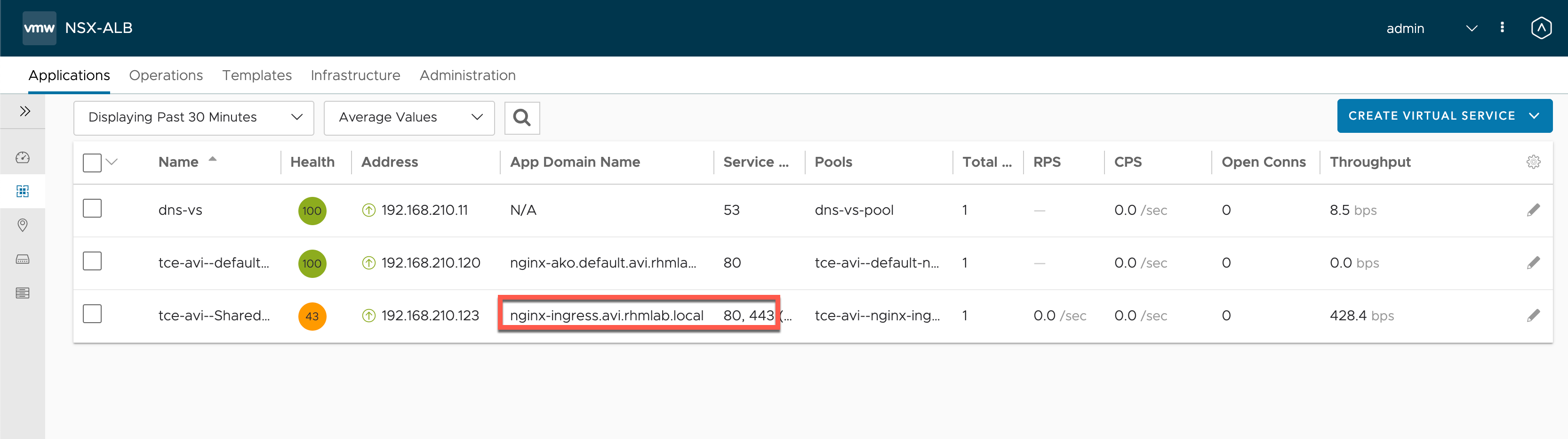The image size is (1568, 439).
Task: Click the nginx-ako.default.avi.rhmla... domain name
Action: point(603,263)
